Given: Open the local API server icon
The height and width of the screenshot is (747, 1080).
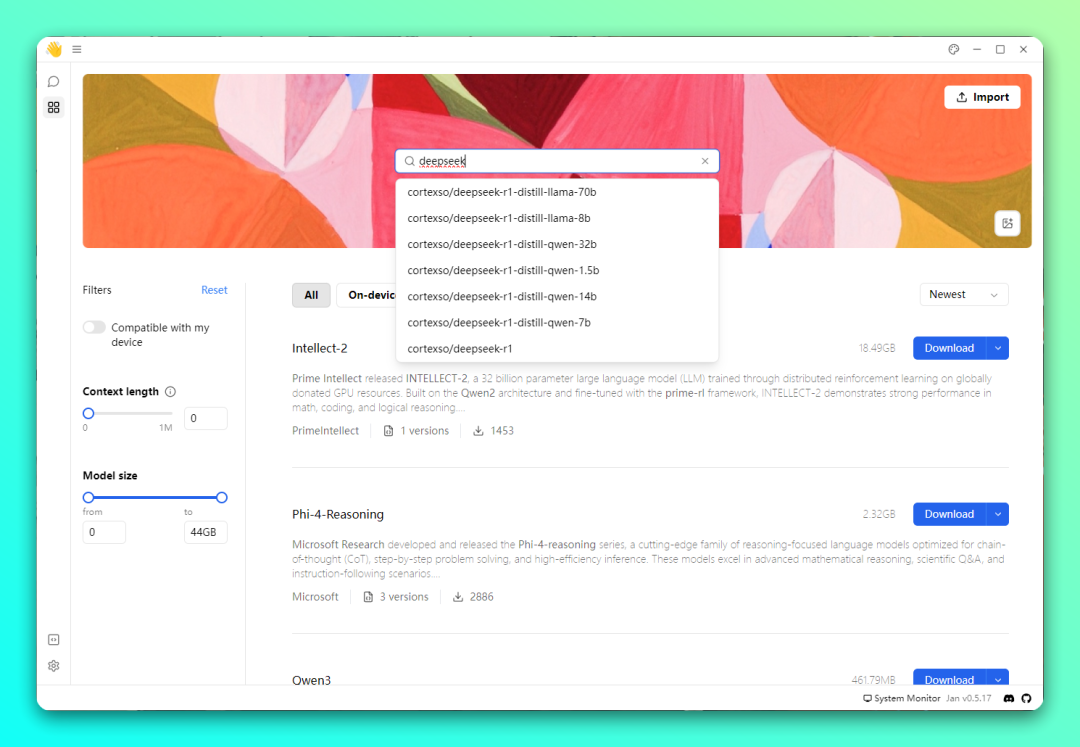Looking at the screenshot, I should click(54, 640).
